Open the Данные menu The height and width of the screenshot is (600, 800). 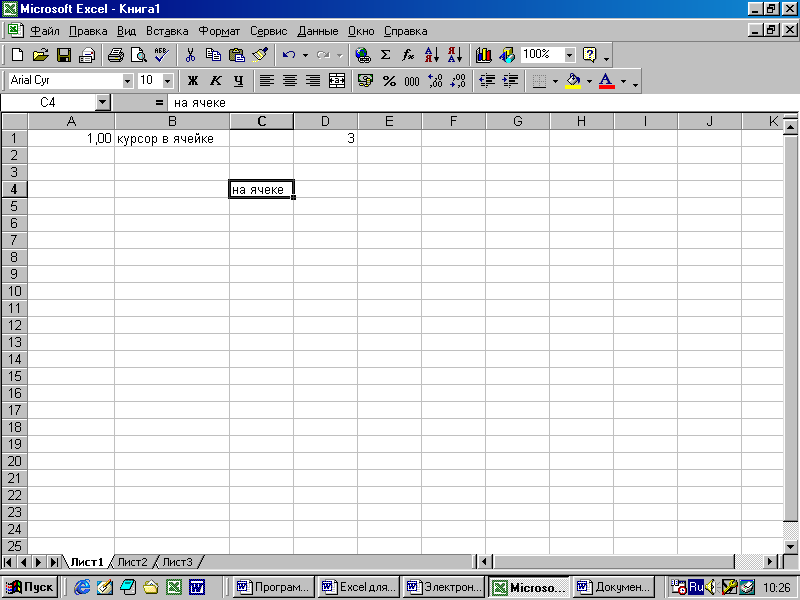(317, 31)
